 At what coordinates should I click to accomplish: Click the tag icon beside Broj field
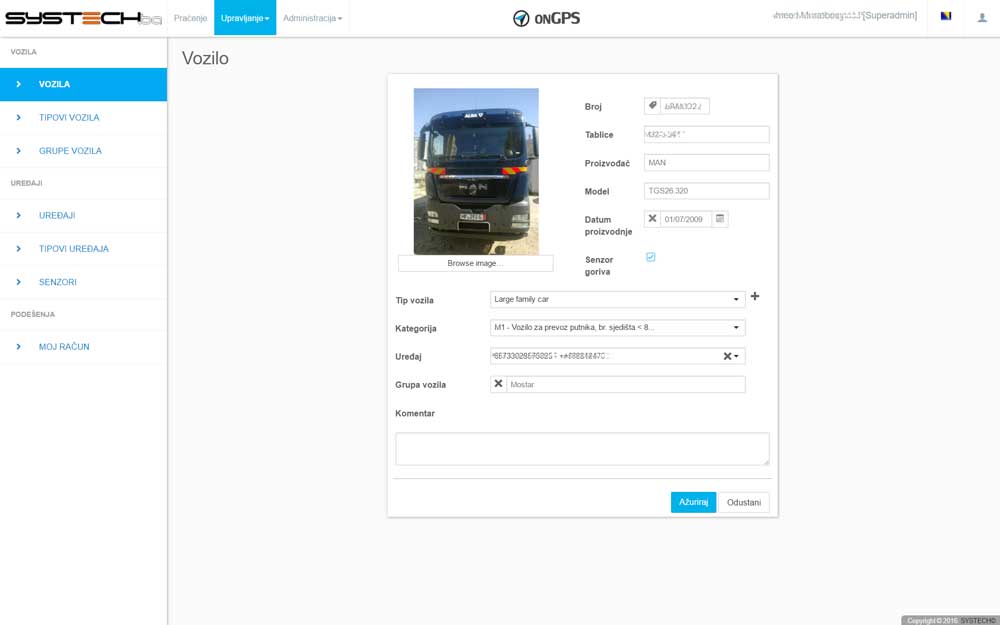coord(652,106)
